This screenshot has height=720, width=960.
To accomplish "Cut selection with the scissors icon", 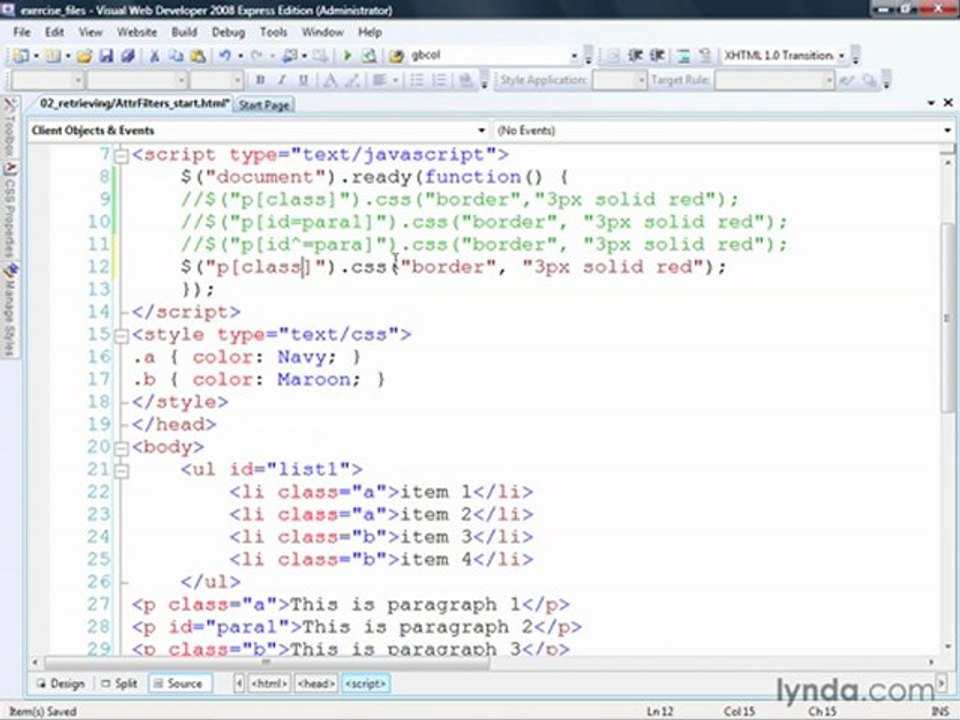I will point(154,56).
